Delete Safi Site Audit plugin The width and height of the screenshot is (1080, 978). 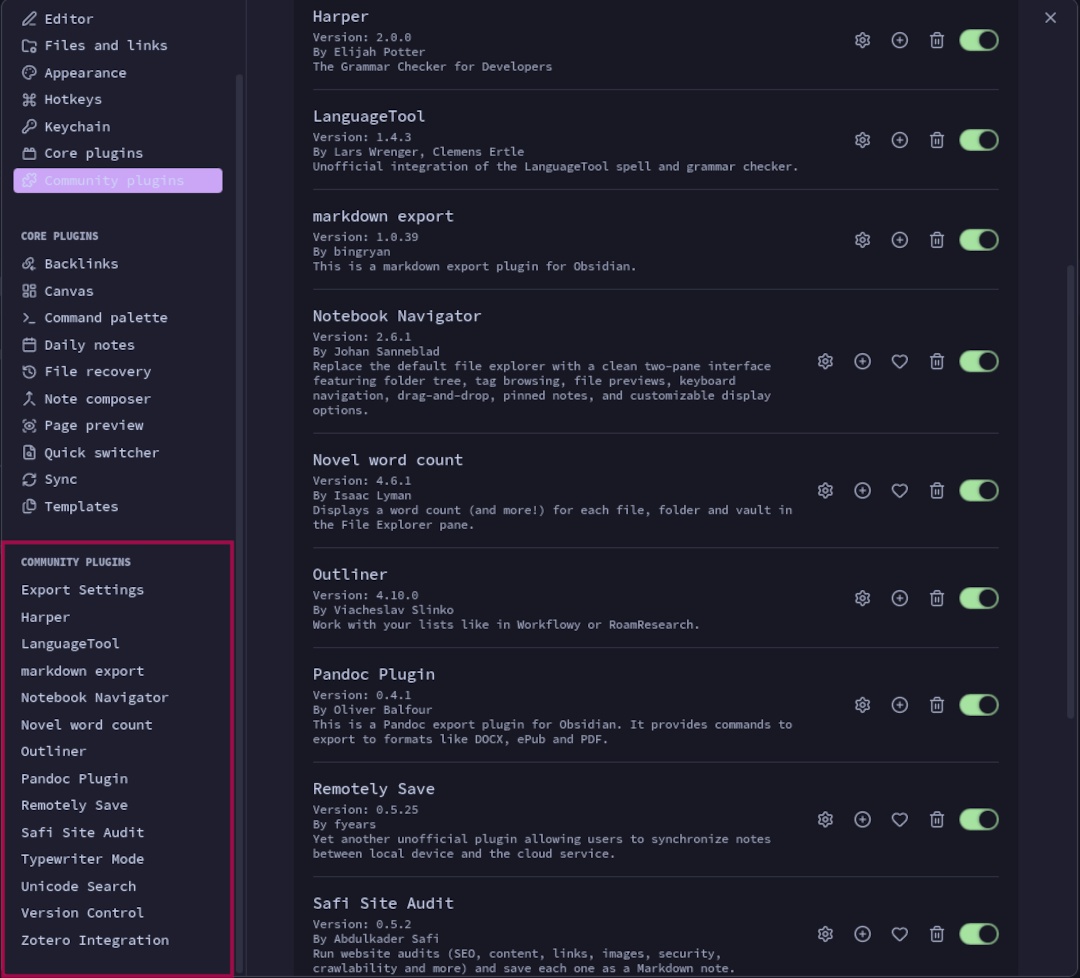tap(937, 934)
